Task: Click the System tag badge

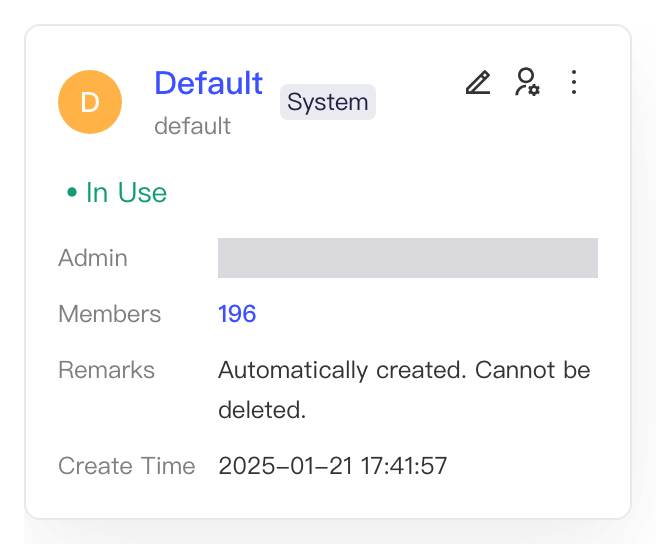Action: click(328, 102)
